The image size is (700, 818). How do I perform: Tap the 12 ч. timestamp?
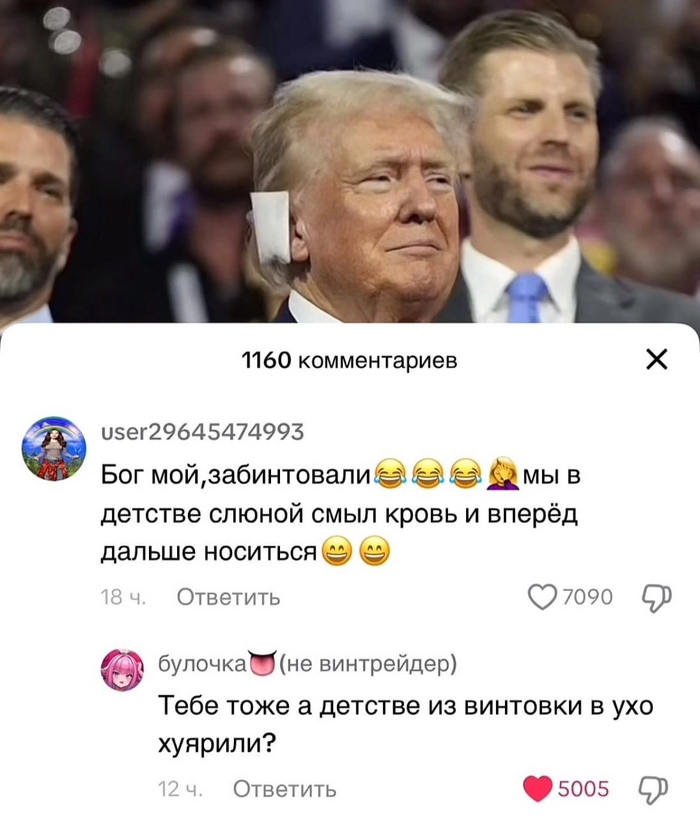[x=180, y=790]
